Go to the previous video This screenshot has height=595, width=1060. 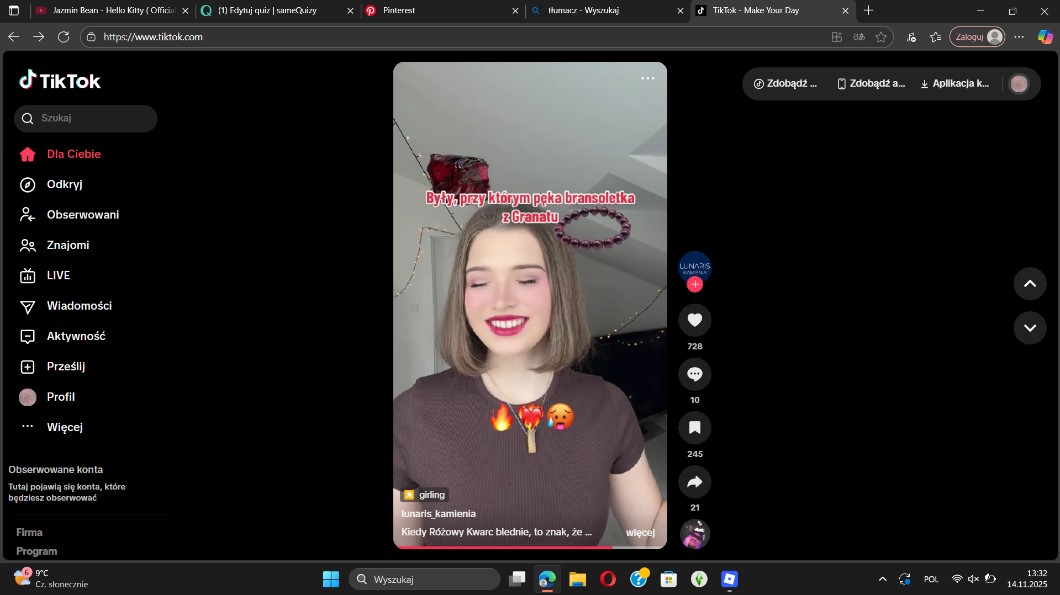coord(1029,284)
